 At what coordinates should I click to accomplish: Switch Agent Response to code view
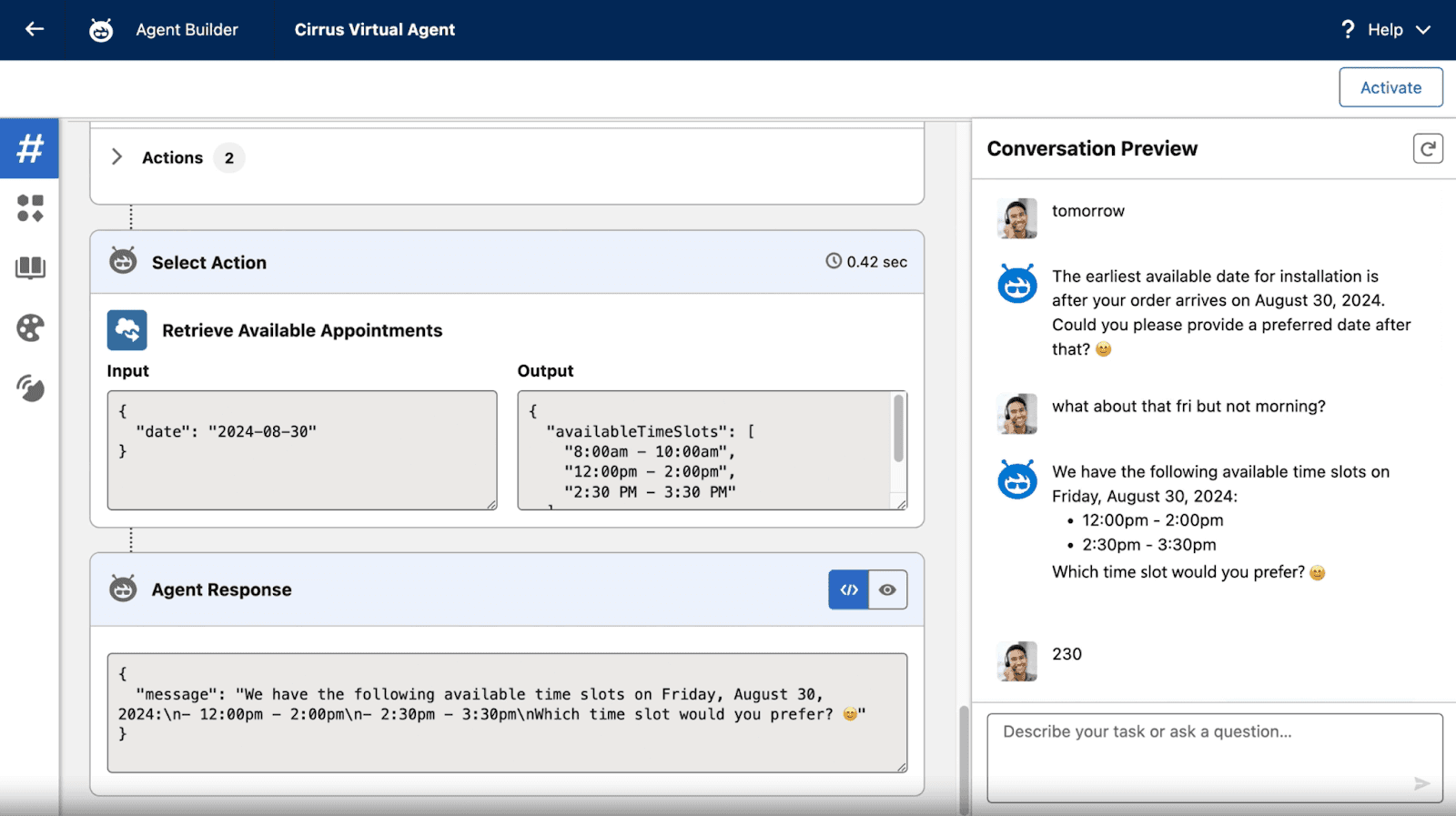(849, 589)
